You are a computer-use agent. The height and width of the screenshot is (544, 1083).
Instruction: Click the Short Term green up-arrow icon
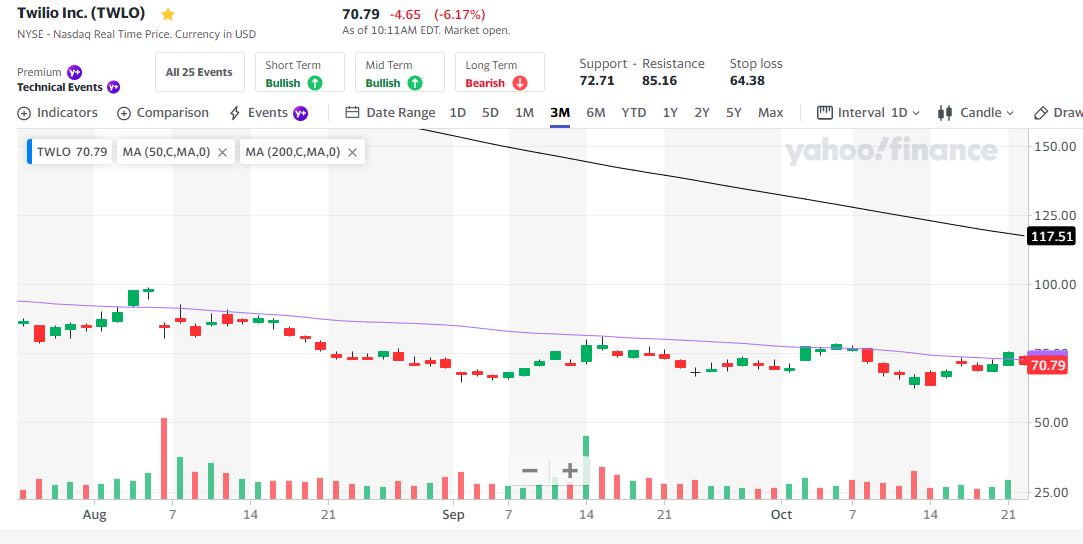point(315,83)
